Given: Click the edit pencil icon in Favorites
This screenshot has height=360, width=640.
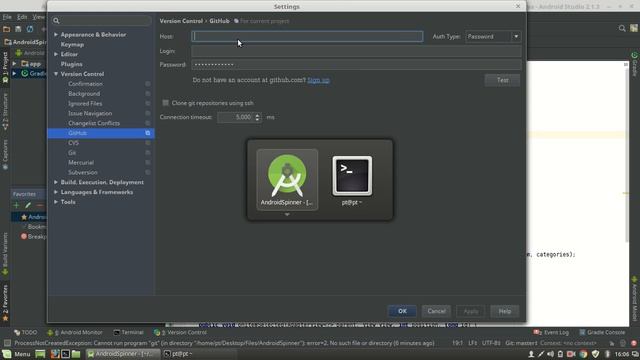Looking at the screenshot, I should pyautogui.click(x=28, y=205).
